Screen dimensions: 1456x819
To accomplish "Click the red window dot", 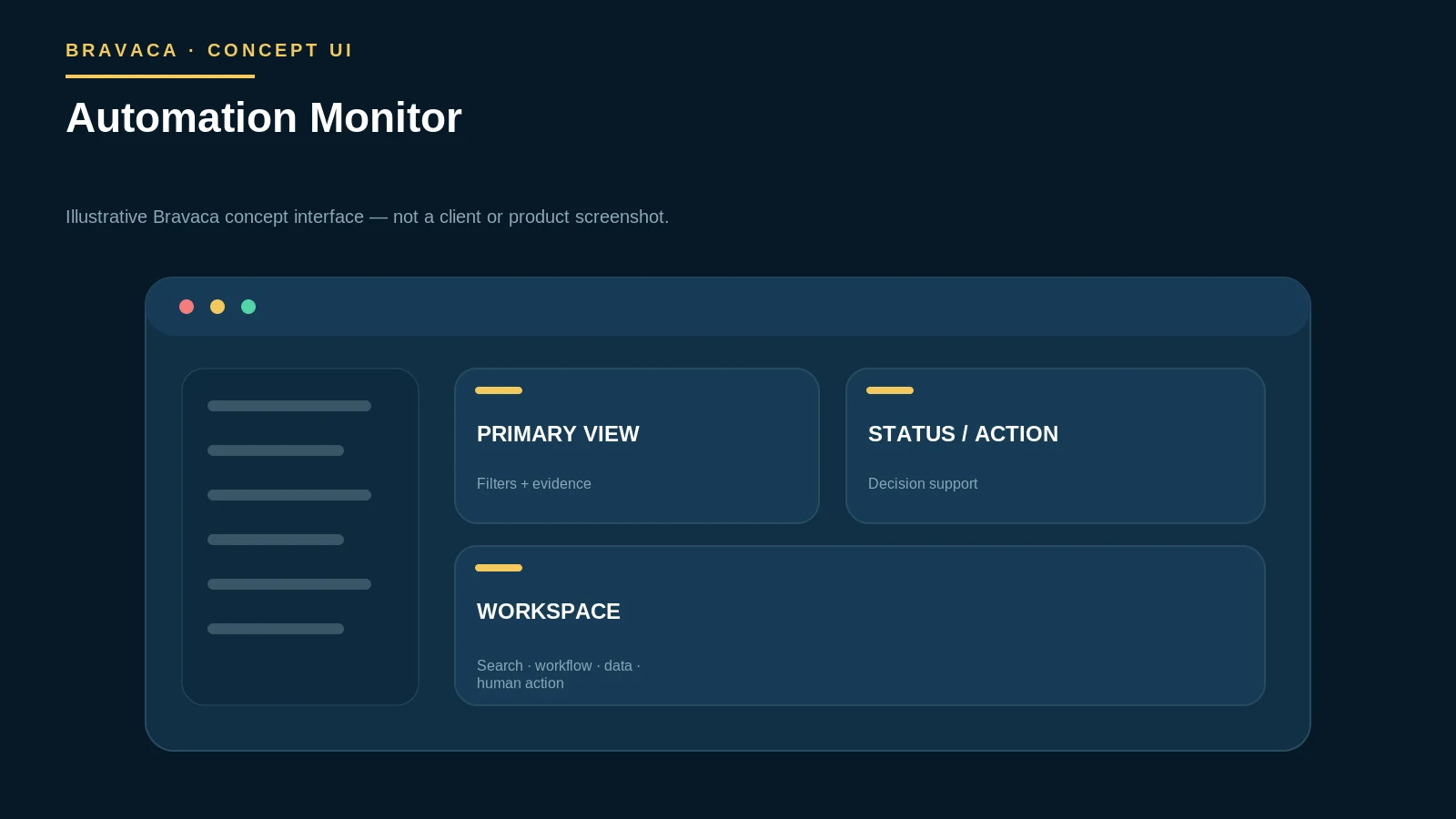I will click(187, 307).
